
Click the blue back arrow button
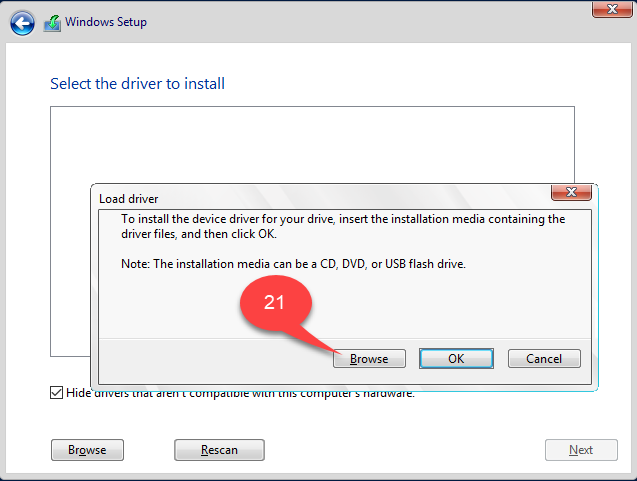(x=22, y=23)
